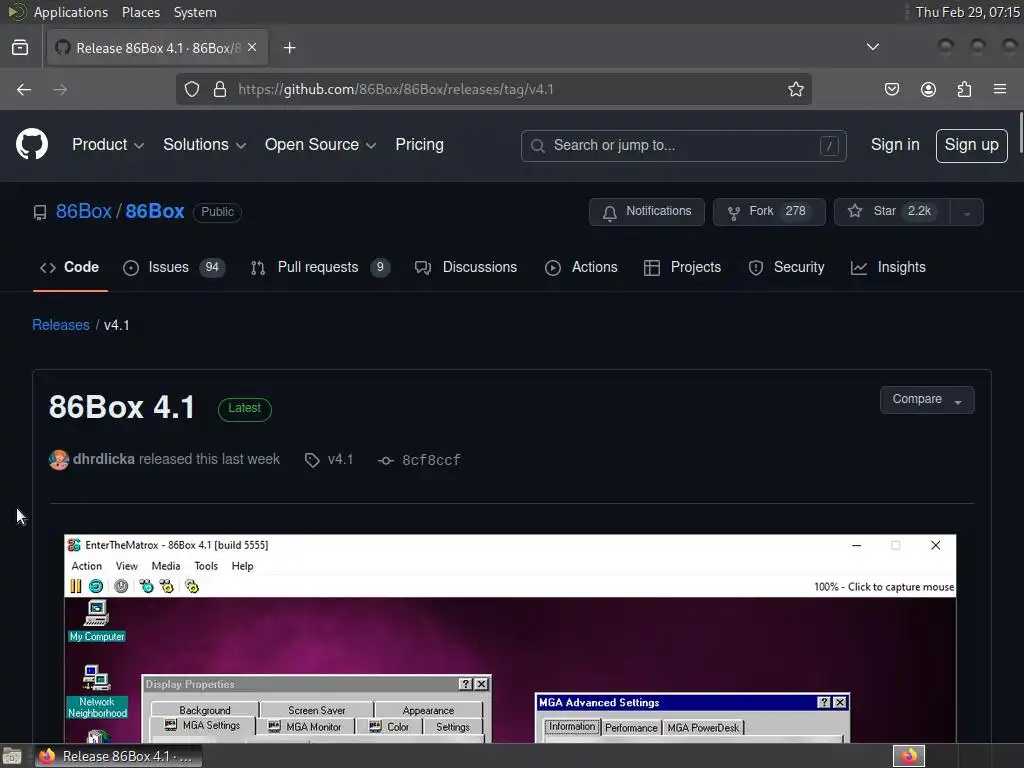Click the GitHub Octocat logo
Viewport: 1024px width, 768px height.
click(32, 144)
